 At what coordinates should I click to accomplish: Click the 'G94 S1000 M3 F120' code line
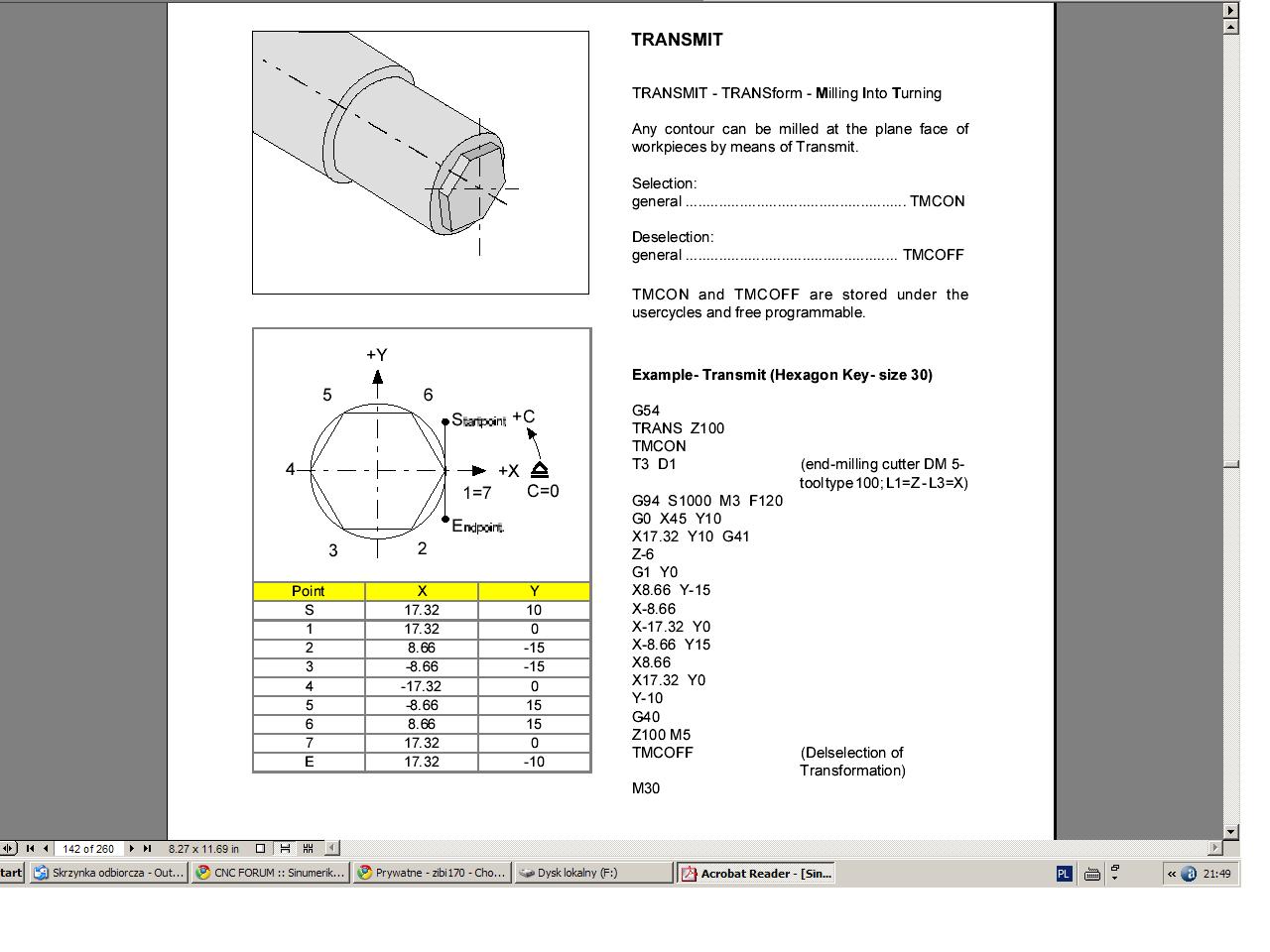click(x=707, y=501)
